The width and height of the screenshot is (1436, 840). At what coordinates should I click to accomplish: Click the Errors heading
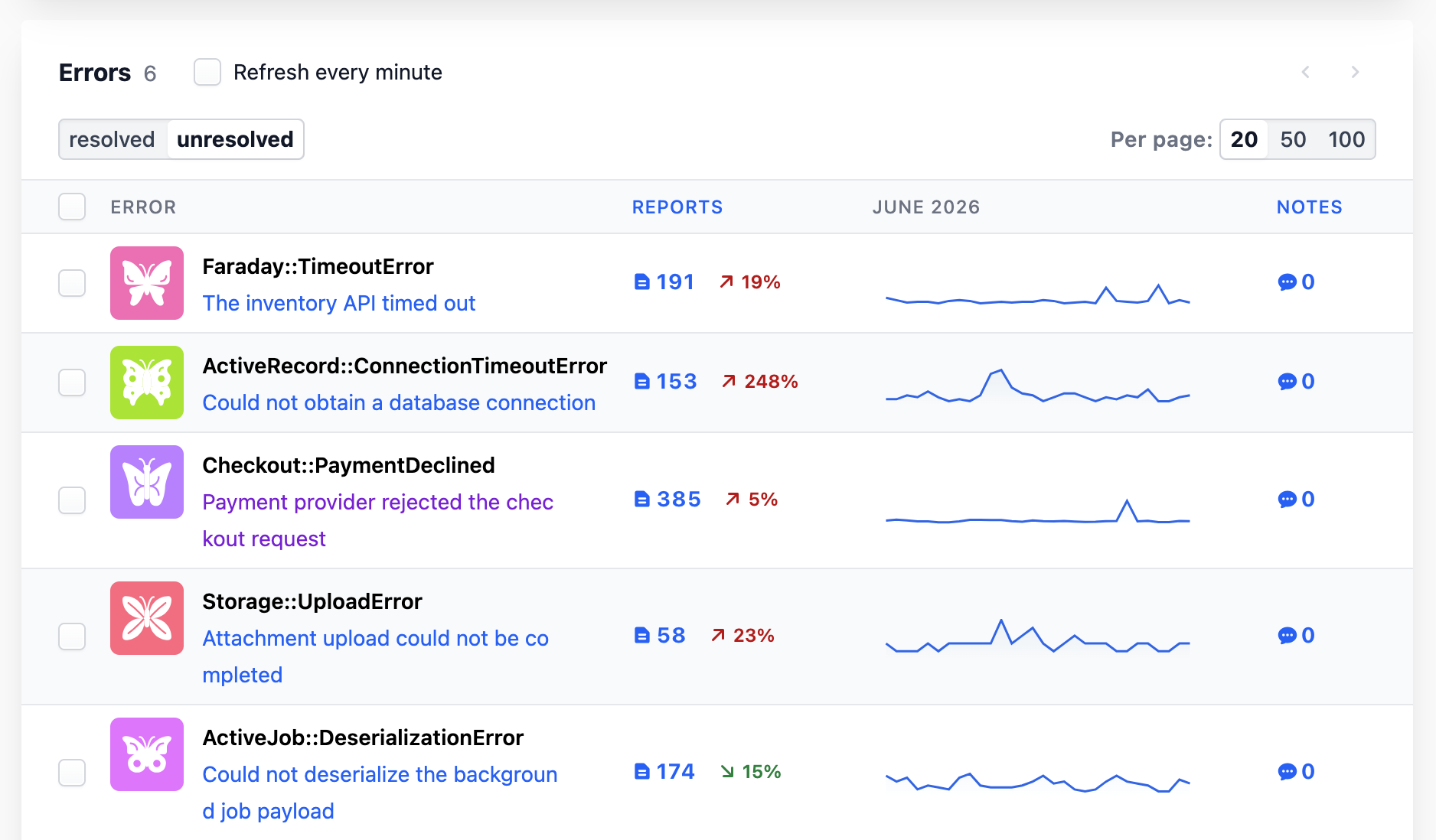pos(95,73)
